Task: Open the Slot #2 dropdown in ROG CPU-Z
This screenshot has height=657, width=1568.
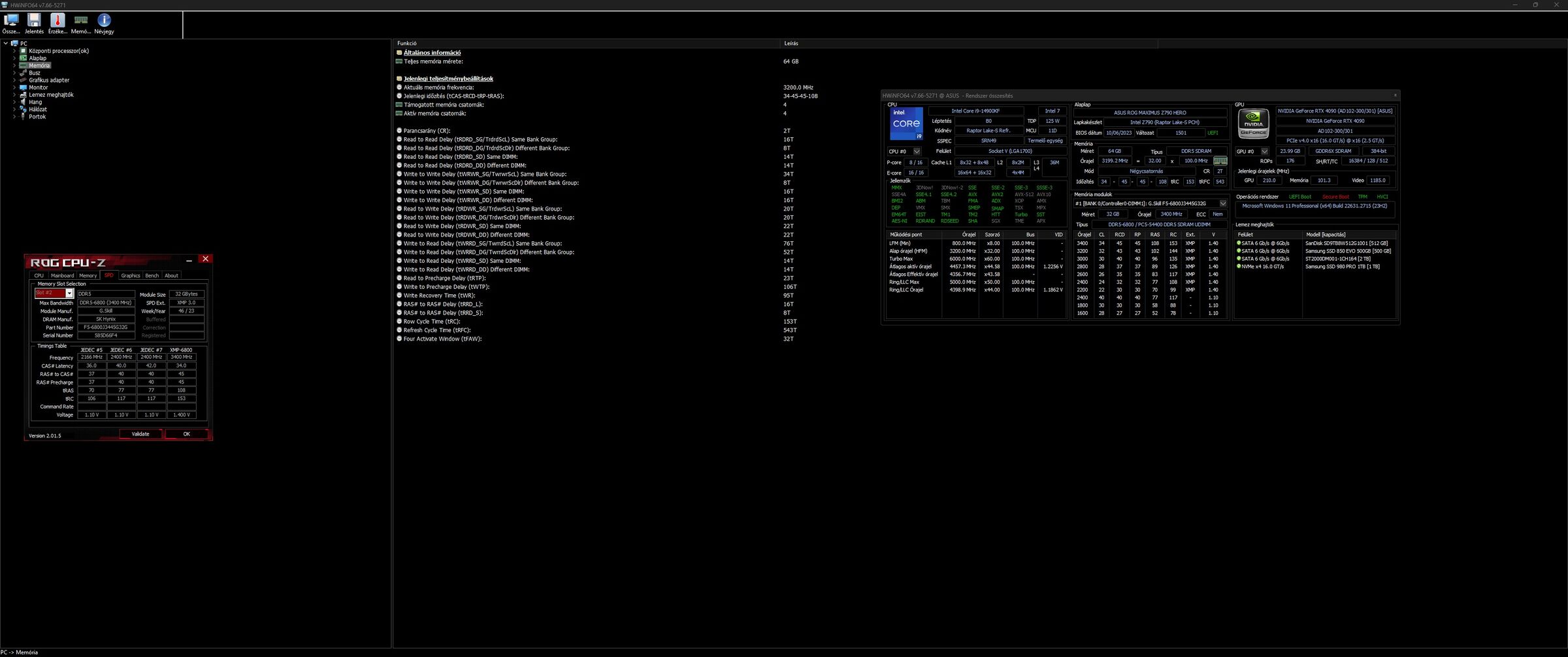Action: [69, 294]
